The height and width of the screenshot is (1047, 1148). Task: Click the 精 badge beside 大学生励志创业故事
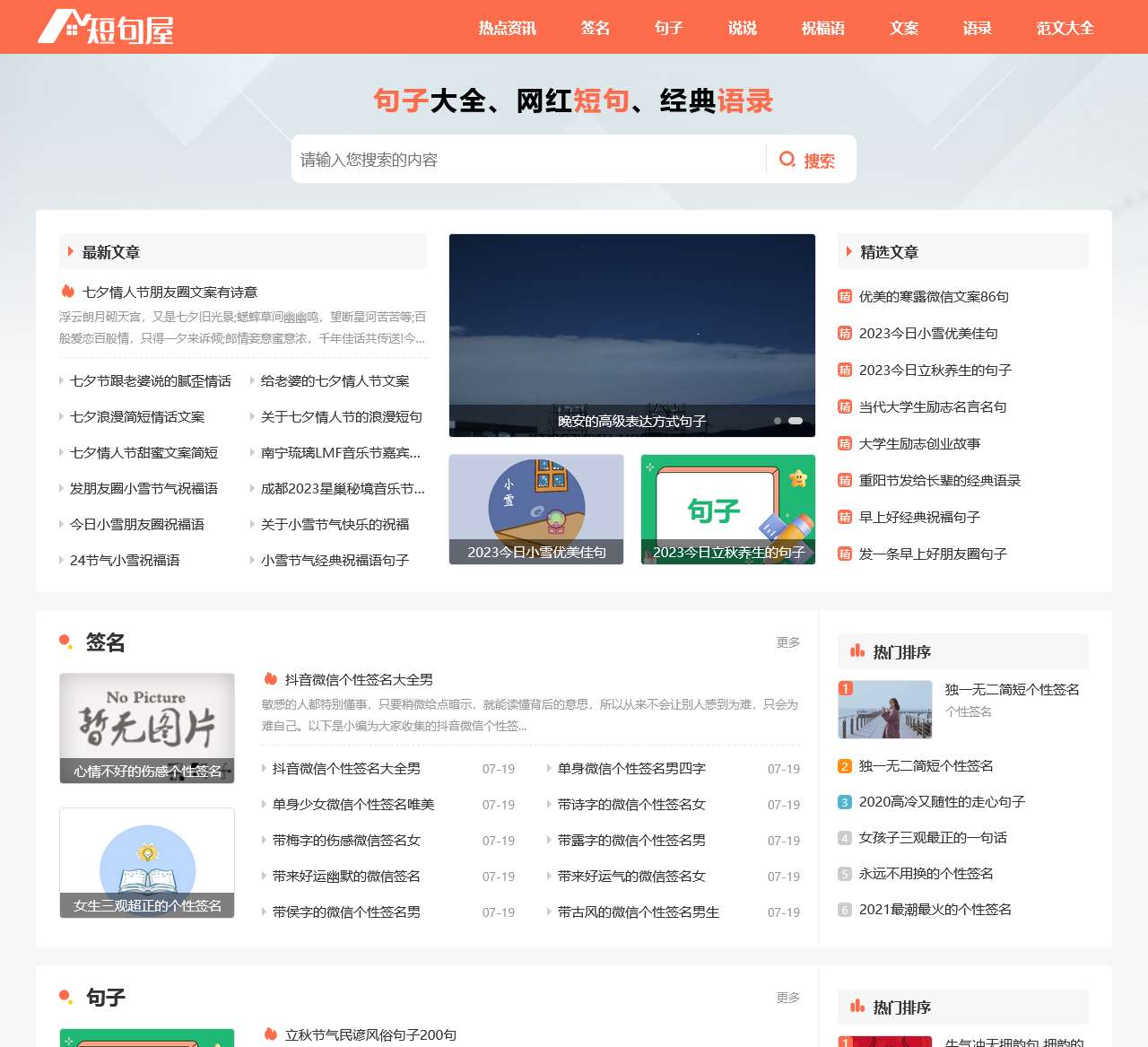pyautogui.click(x=845, y=443)
